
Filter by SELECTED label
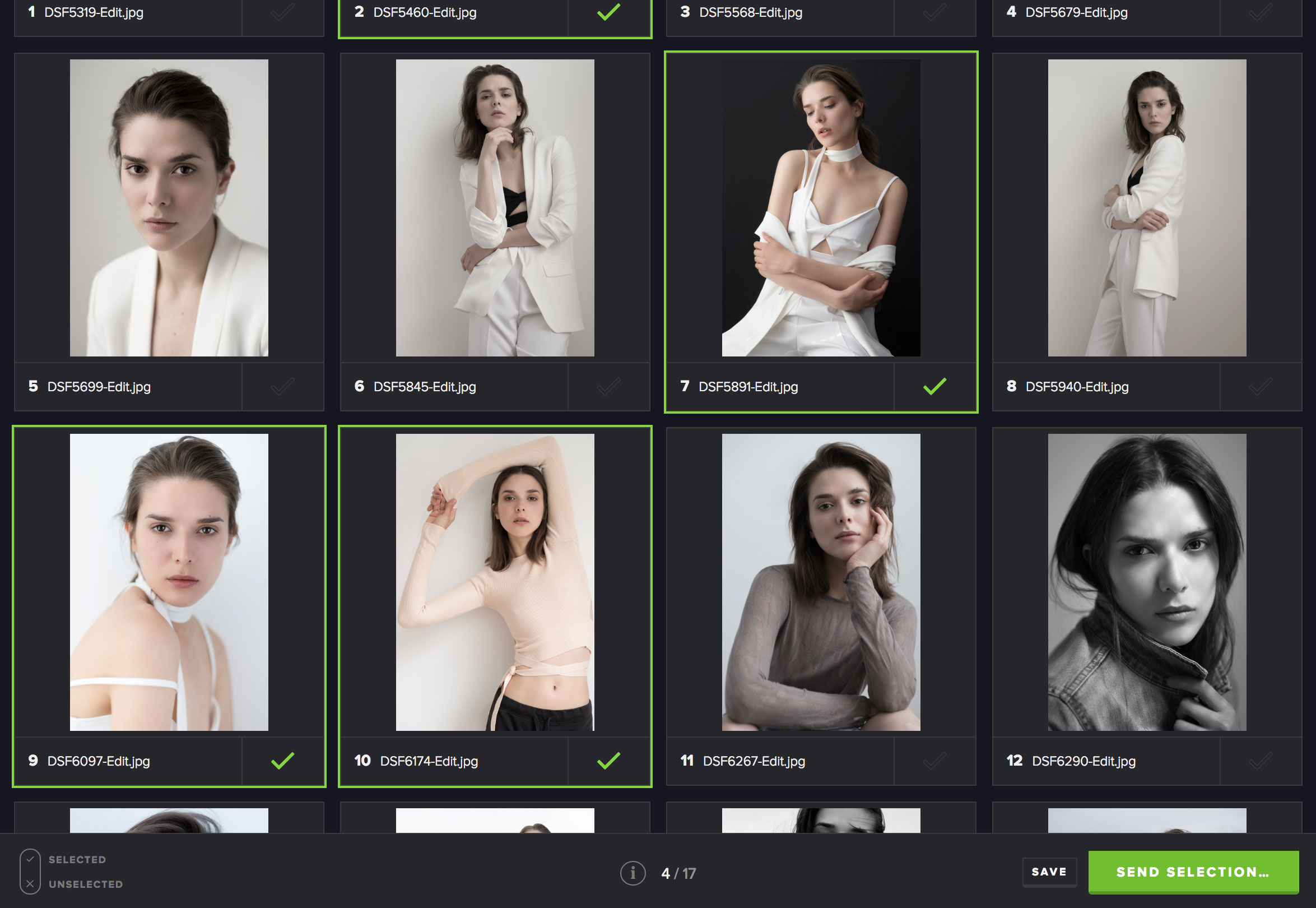(77, 860)
